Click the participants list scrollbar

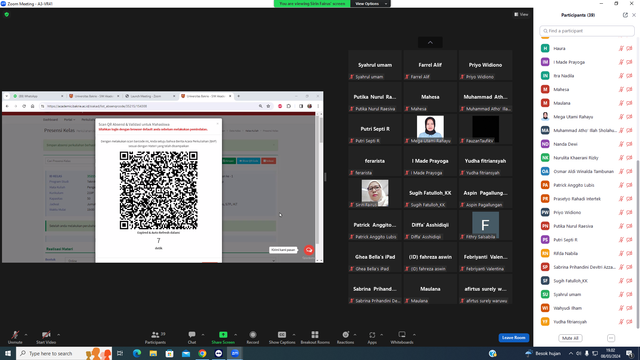click(x=638, y=244)
